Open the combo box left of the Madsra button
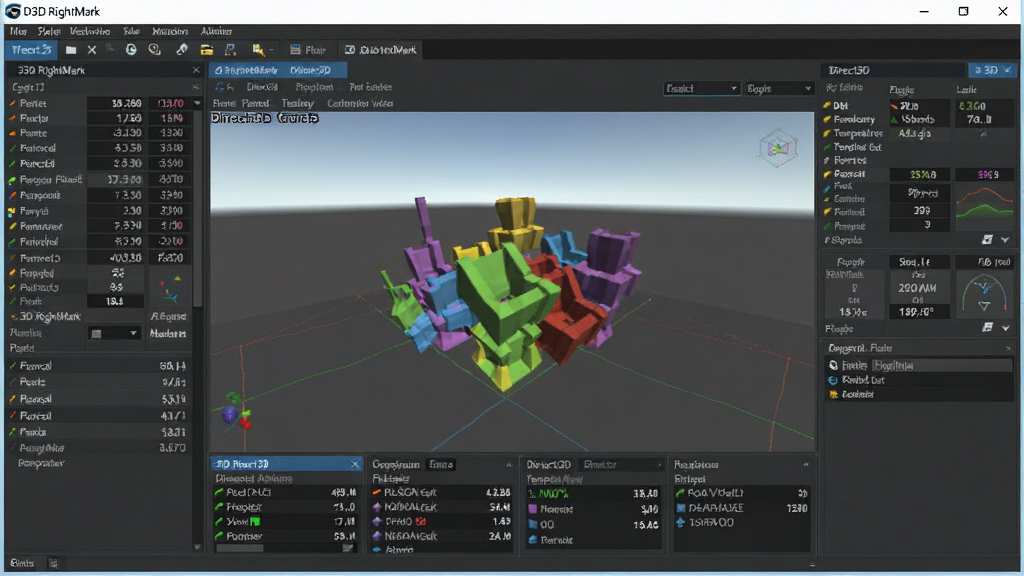The height and width of the screenshot is (576, 1024). (114, 334)
